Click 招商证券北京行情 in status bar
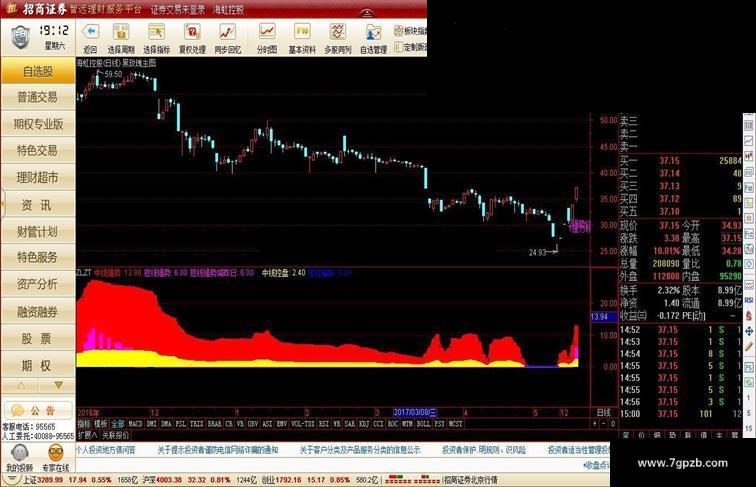 click(471, 480)
